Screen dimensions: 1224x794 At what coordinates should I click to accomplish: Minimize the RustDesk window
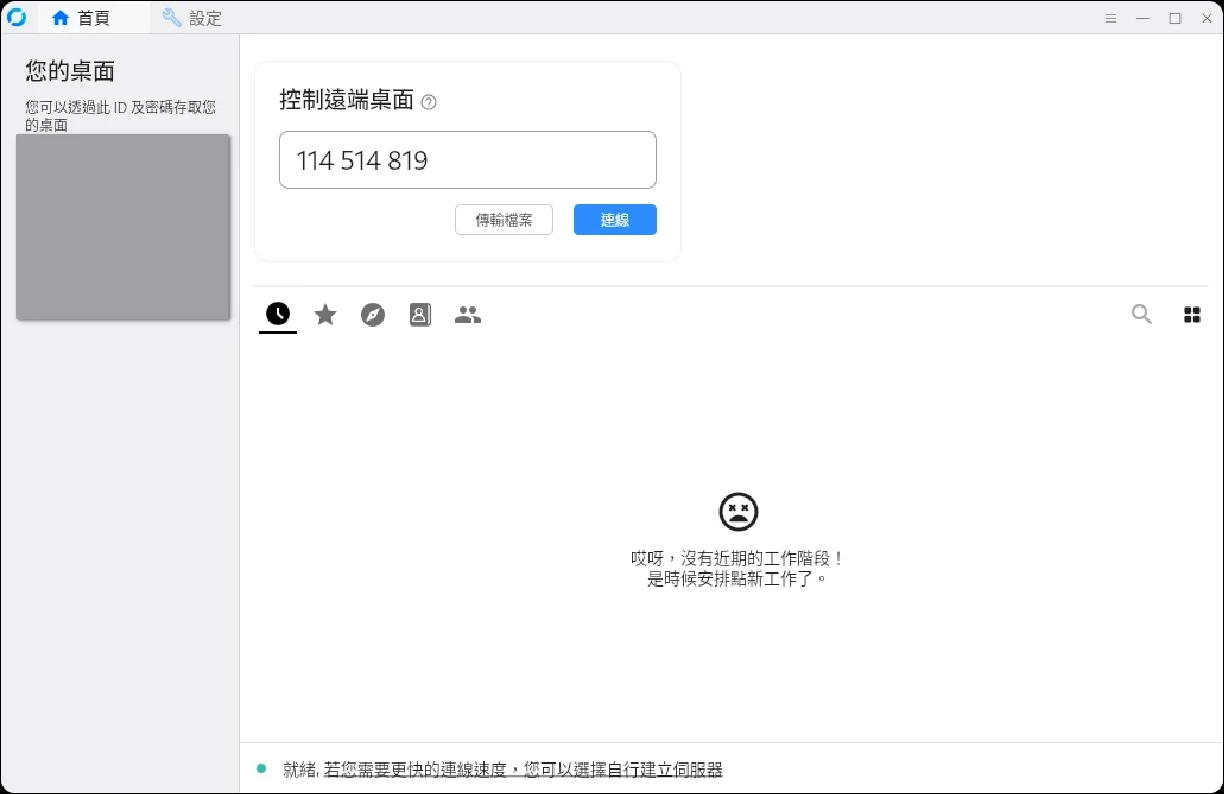(x=1143, y=18)
